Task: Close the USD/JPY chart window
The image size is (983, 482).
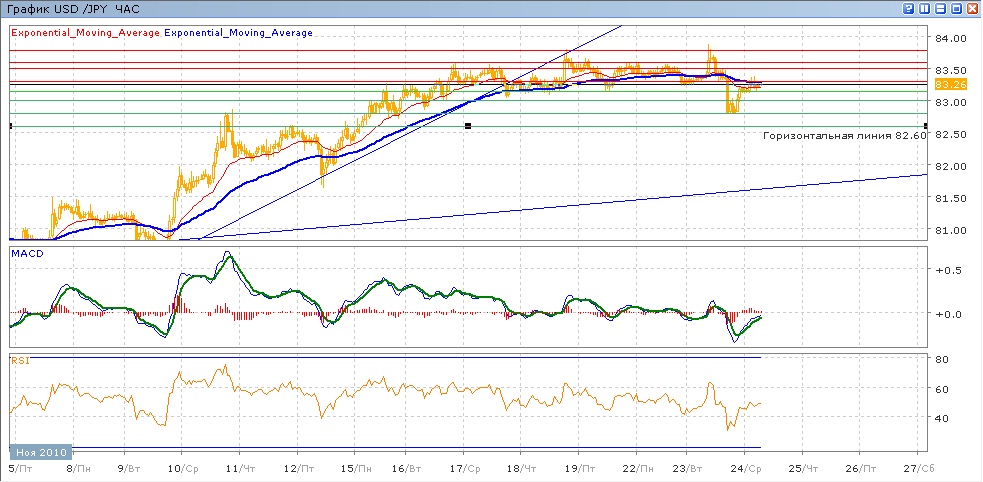Action: click(973, 7)
